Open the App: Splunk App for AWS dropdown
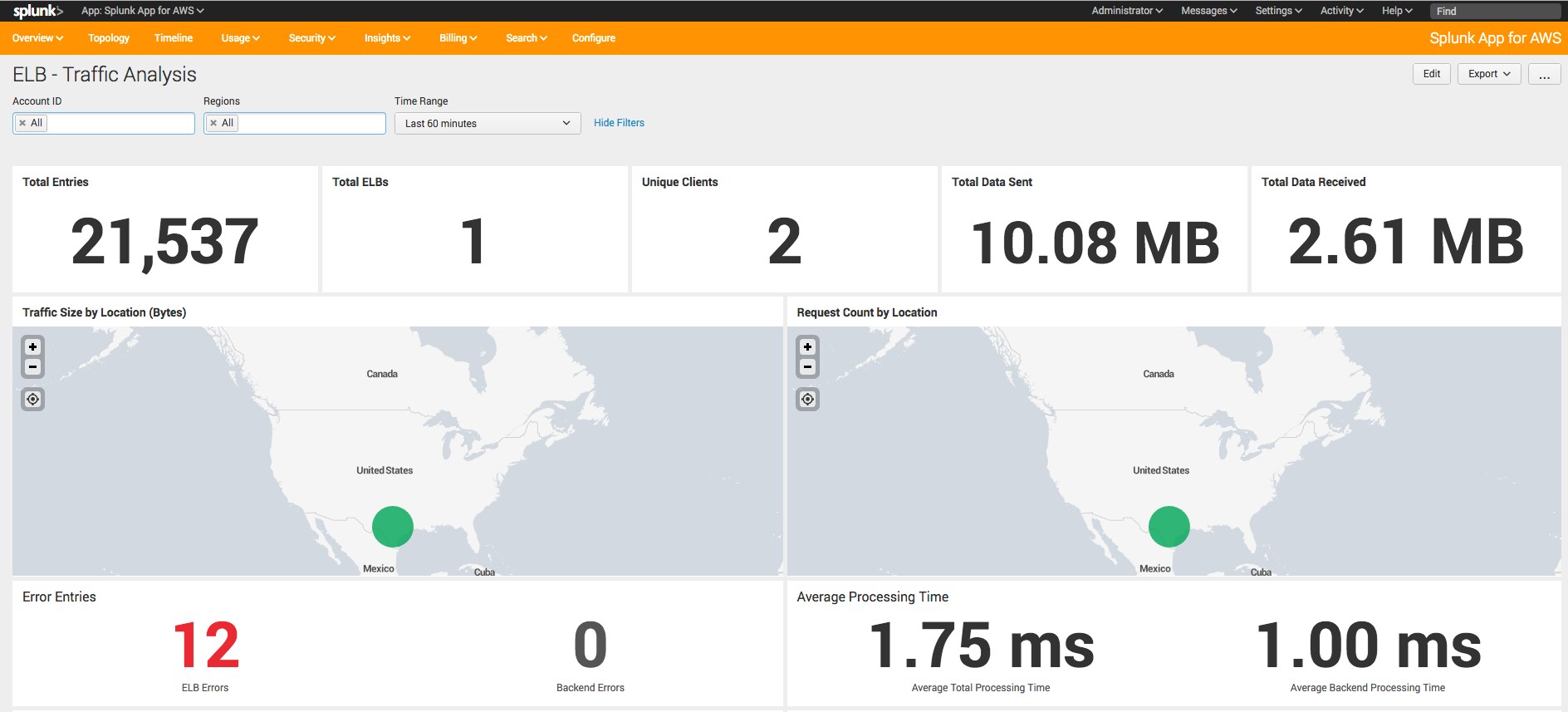Image resolution: width=1568 pixels, height=712 pixels. 142,11
